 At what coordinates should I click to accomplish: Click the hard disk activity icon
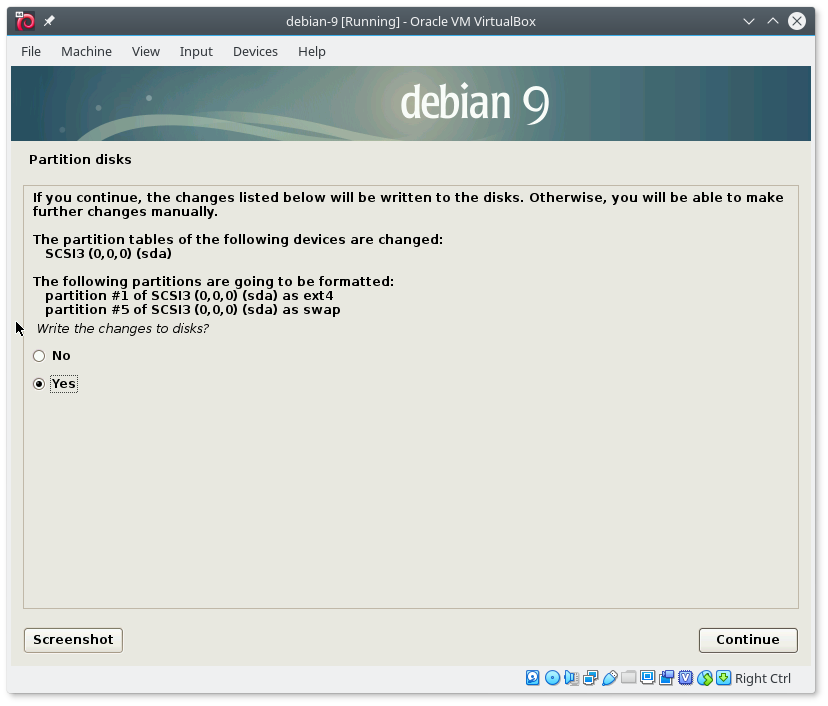tap(533, 678)
